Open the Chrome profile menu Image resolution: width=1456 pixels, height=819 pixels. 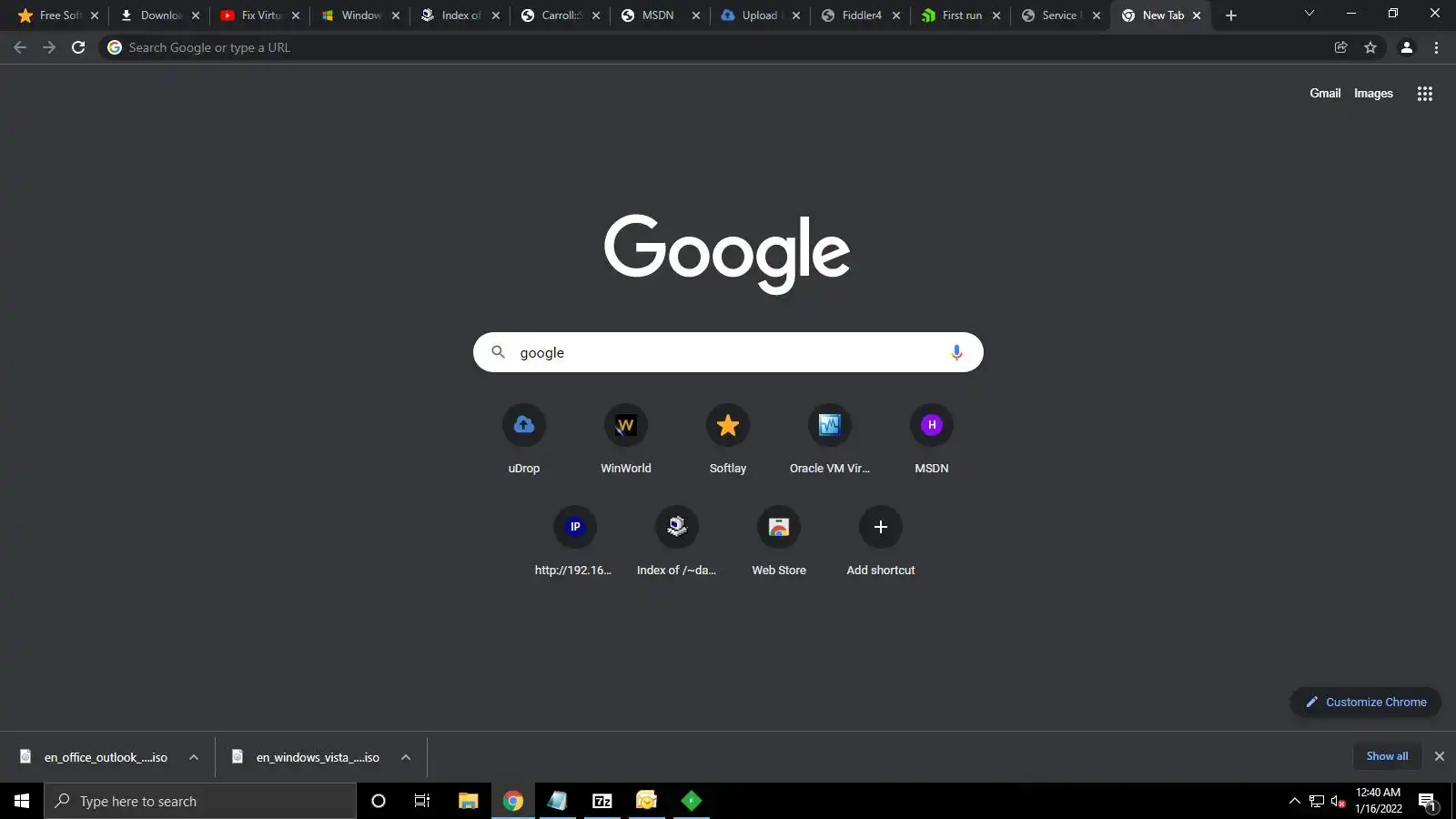tap(1407, 47)
